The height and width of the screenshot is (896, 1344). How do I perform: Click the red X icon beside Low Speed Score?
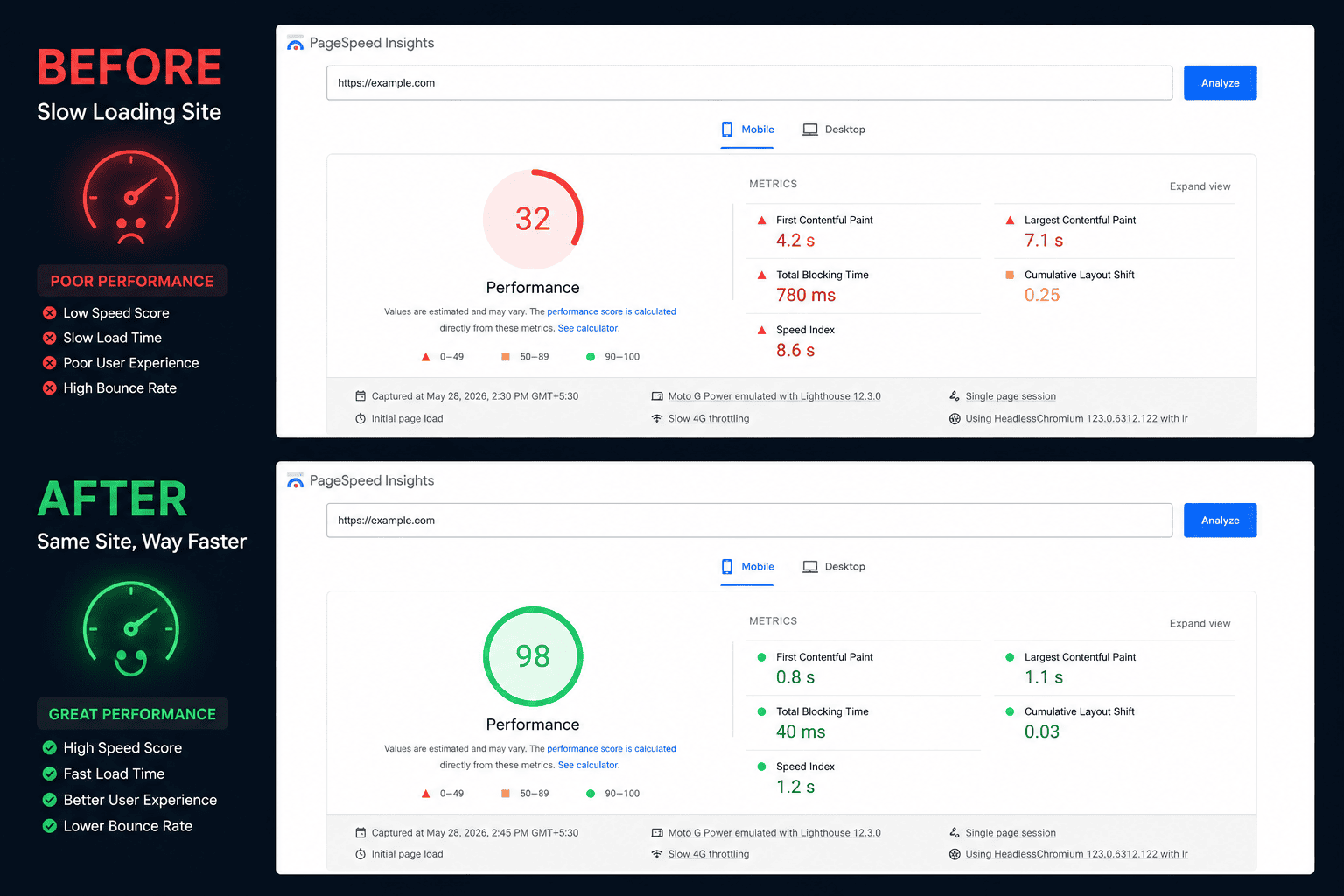coord(50,313)
